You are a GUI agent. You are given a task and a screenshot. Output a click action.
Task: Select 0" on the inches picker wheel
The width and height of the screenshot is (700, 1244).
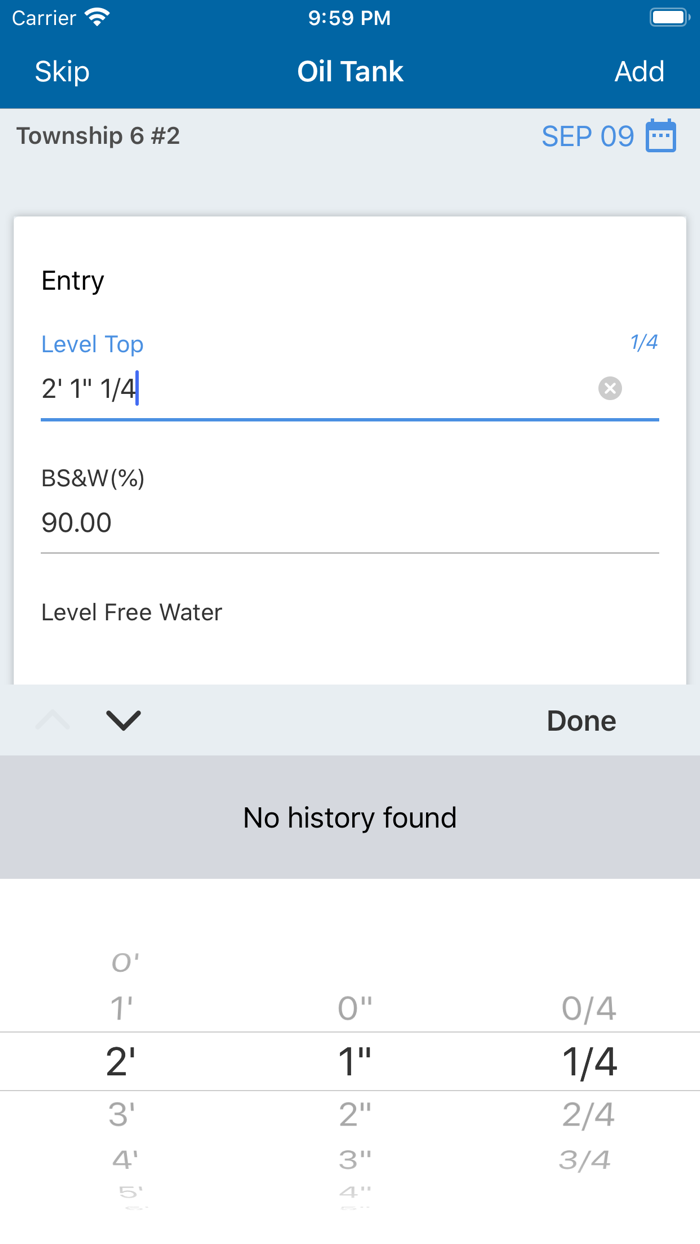(352, 1009)
